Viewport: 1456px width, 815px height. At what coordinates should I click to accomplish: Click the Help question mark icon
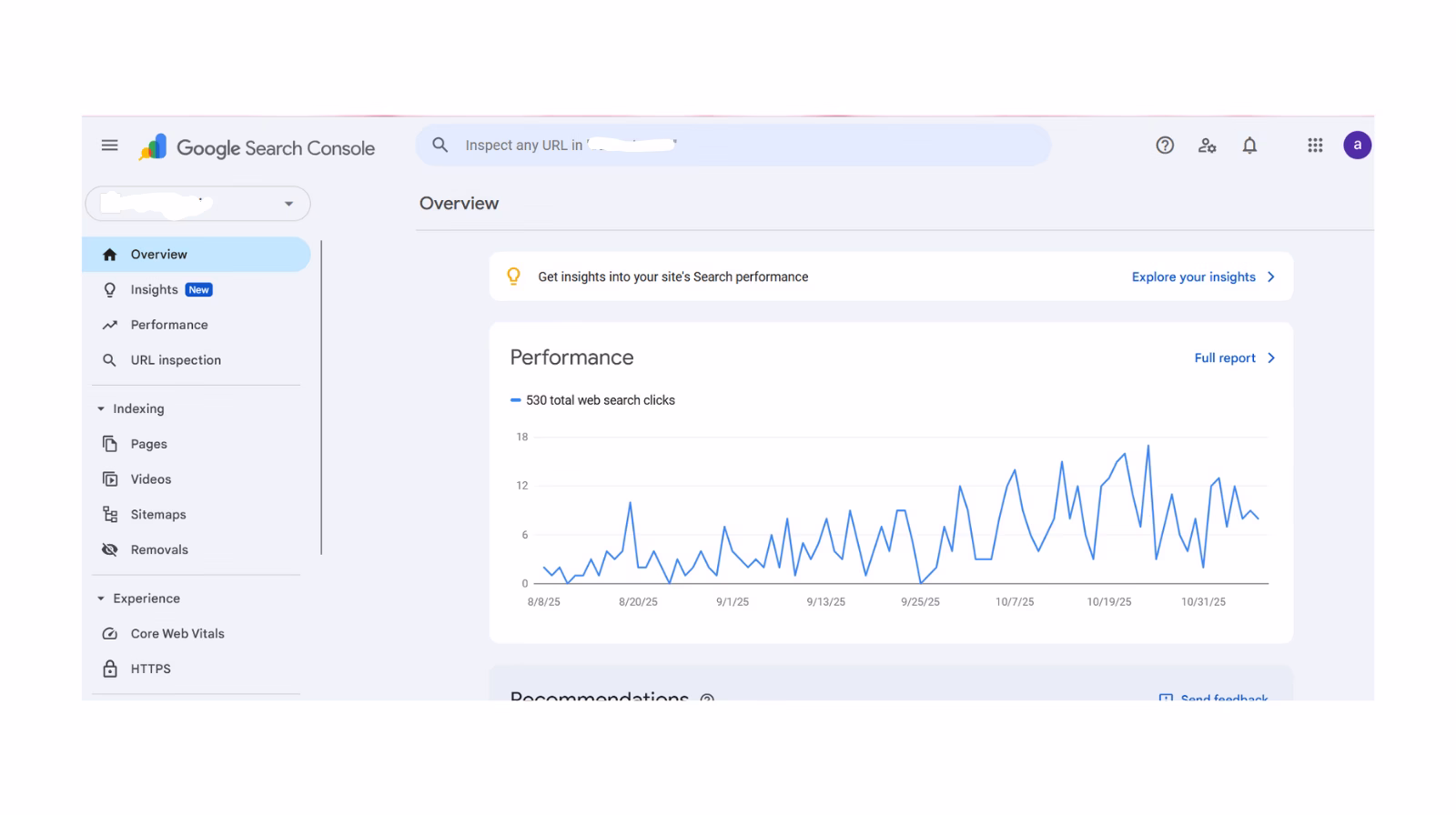click(x=1164, y=146)
